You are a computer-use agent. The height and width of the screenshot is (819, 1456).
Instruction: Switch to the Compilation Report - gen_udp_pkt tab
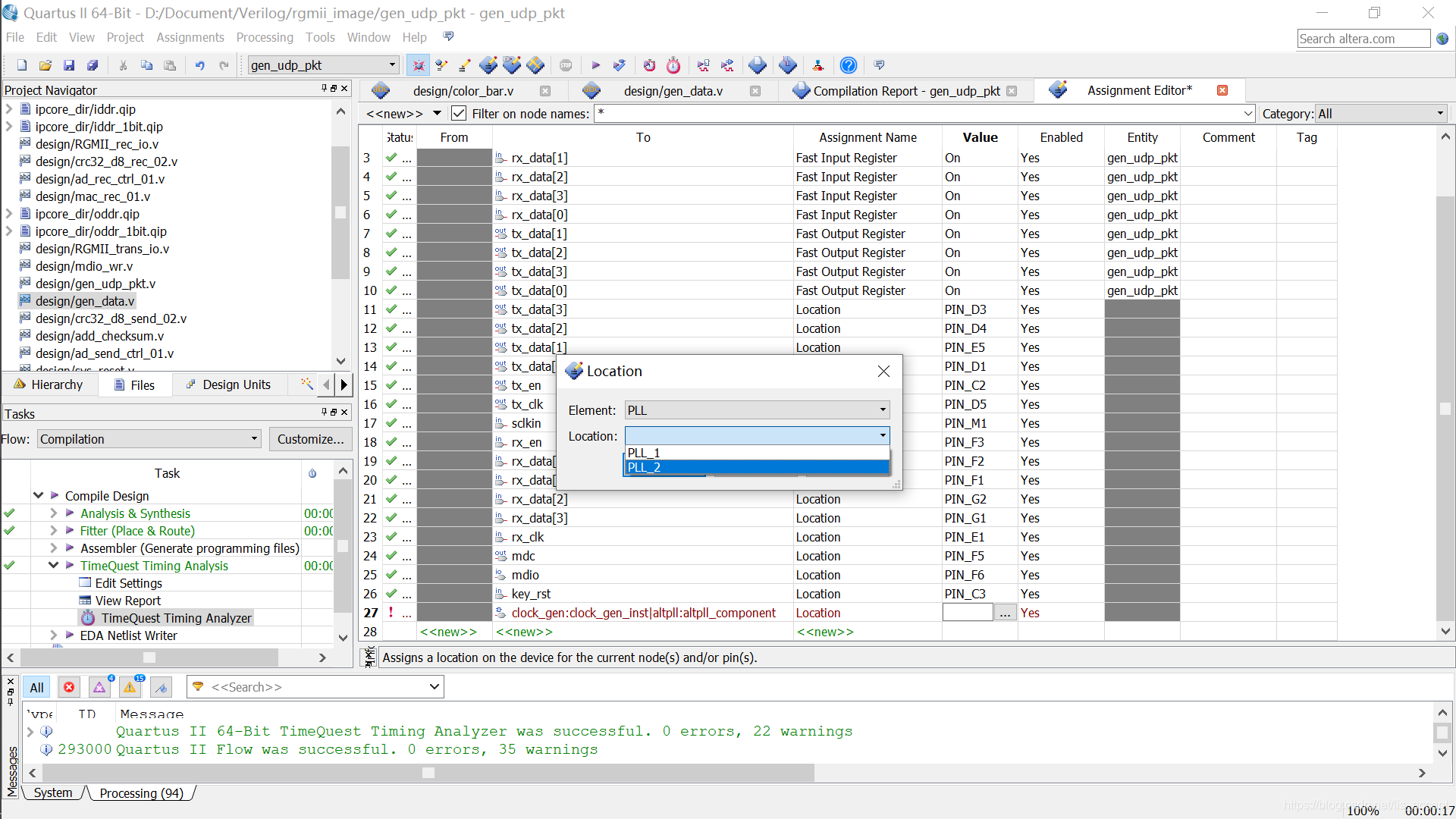[x=906, y=91]
